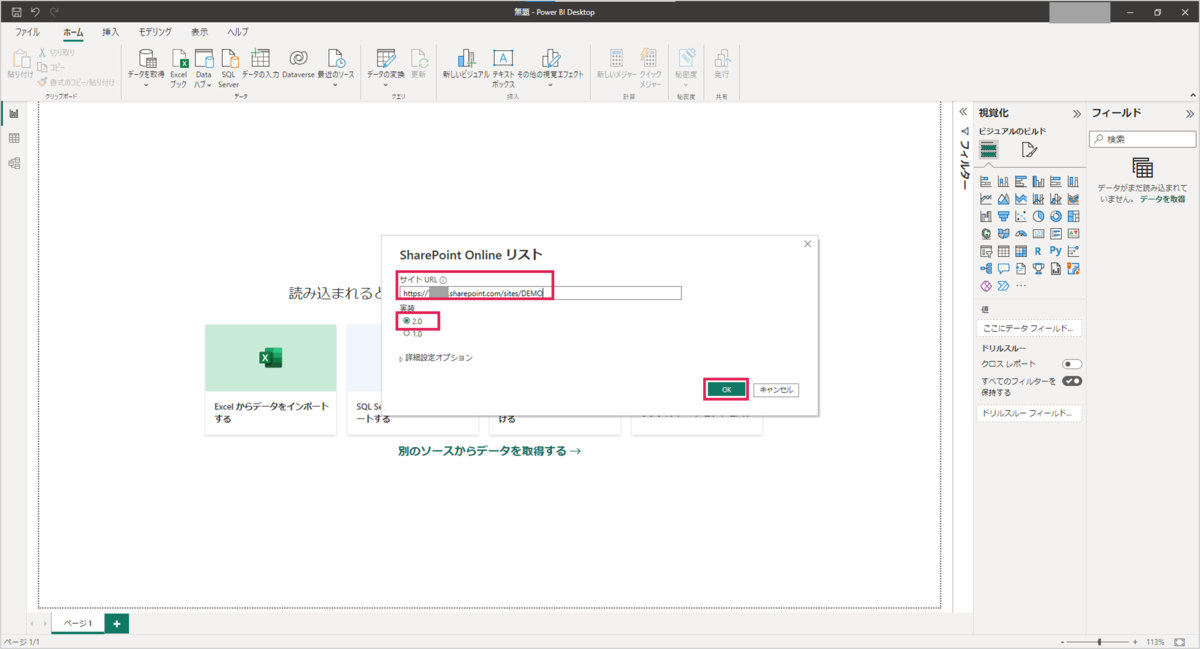
Task: Expand 詳細設定オプション in the dialog
Action: (x=436, y=358)
